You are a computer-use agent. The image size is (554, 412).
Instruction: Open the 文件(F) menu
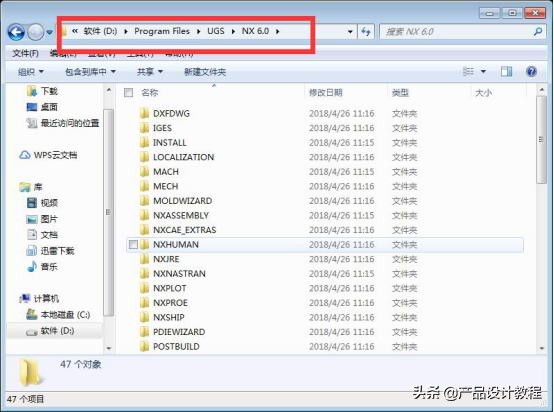tap(25, 53)
